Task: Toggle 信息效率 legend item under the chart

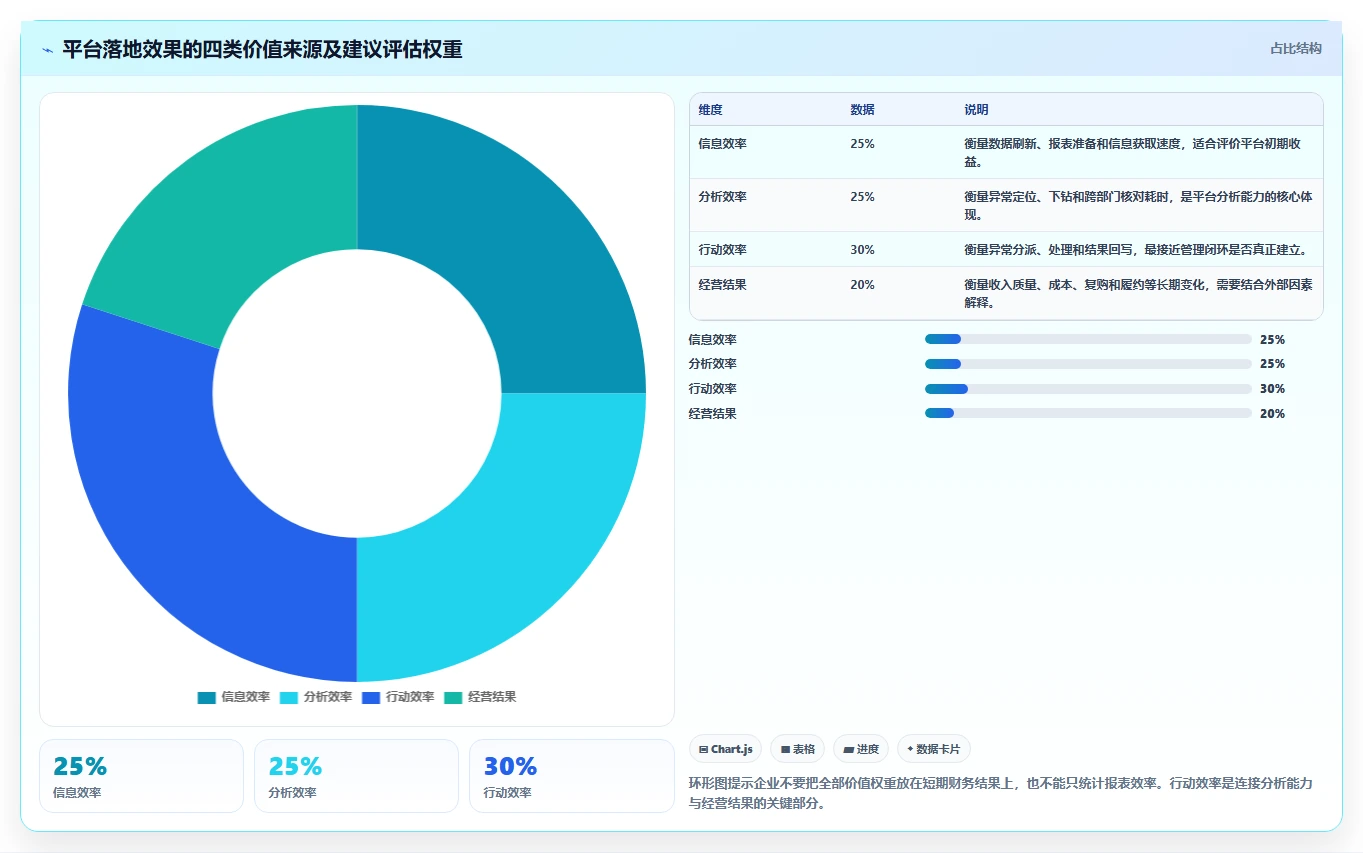Action: point(234,697)
